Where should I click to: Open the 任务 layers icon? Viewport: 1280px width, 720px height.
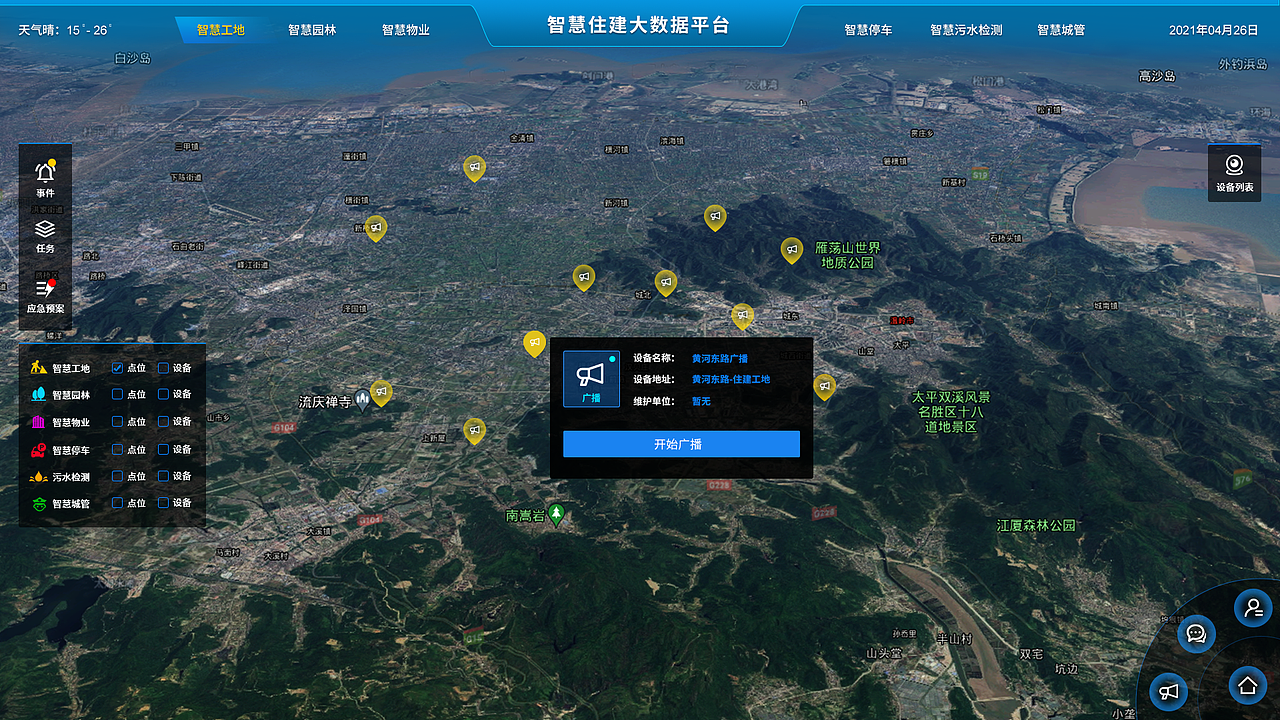click(45, 228)
